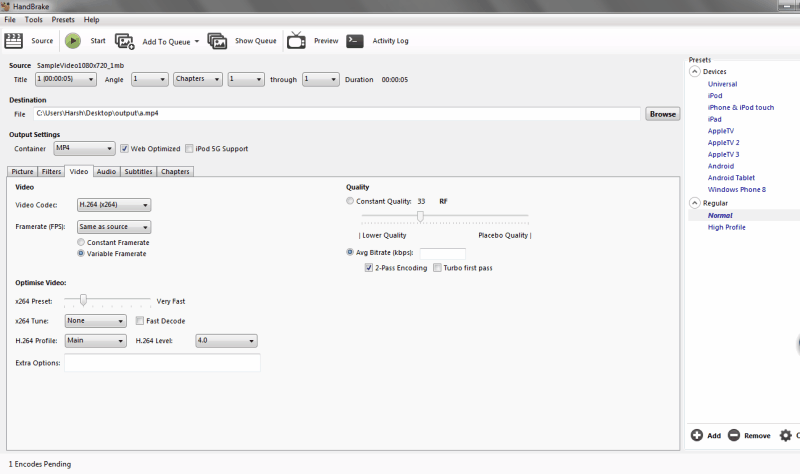Click the green Start play icon
The width and height of the screenshot is (800, 474).
[73, 41]
